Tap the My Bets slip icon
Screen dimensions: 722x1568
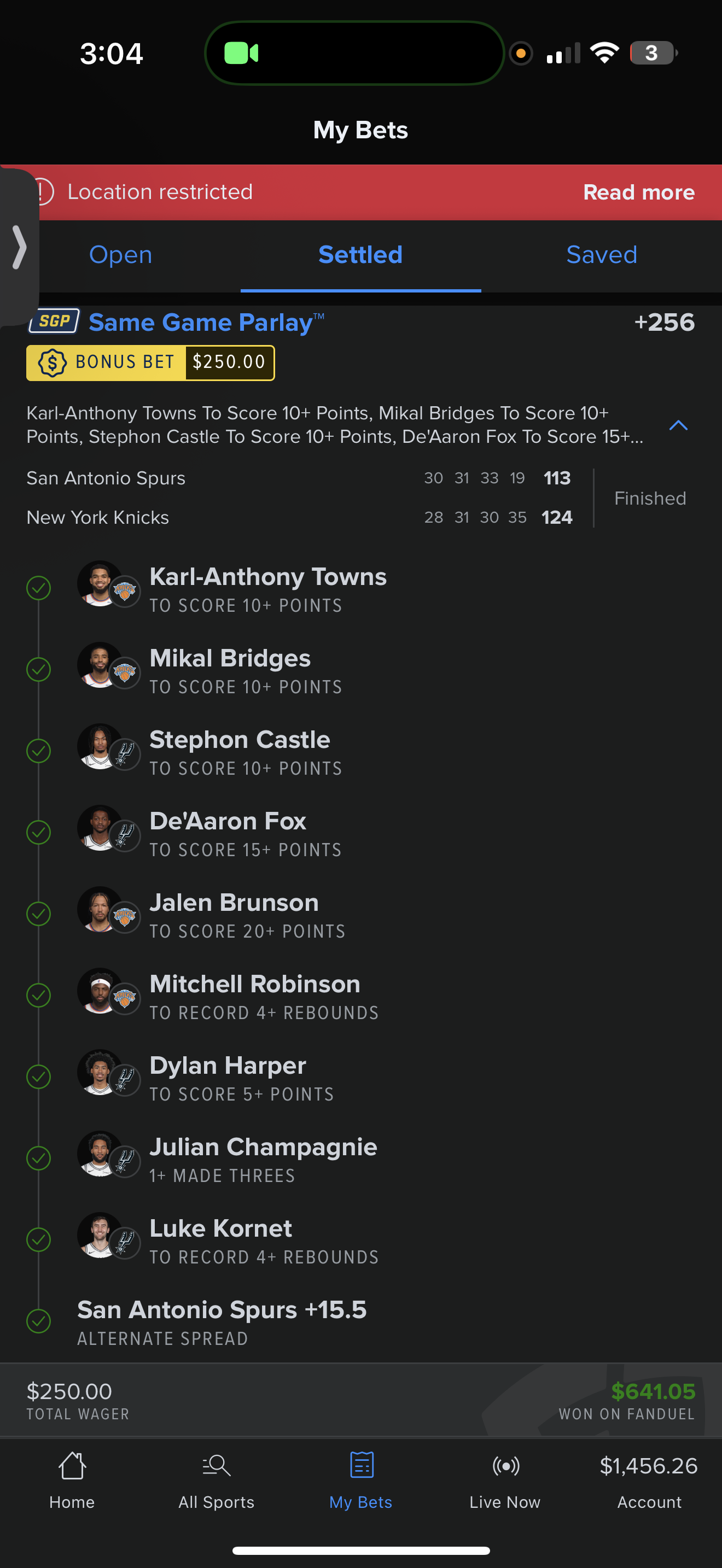pos(361,1466)
